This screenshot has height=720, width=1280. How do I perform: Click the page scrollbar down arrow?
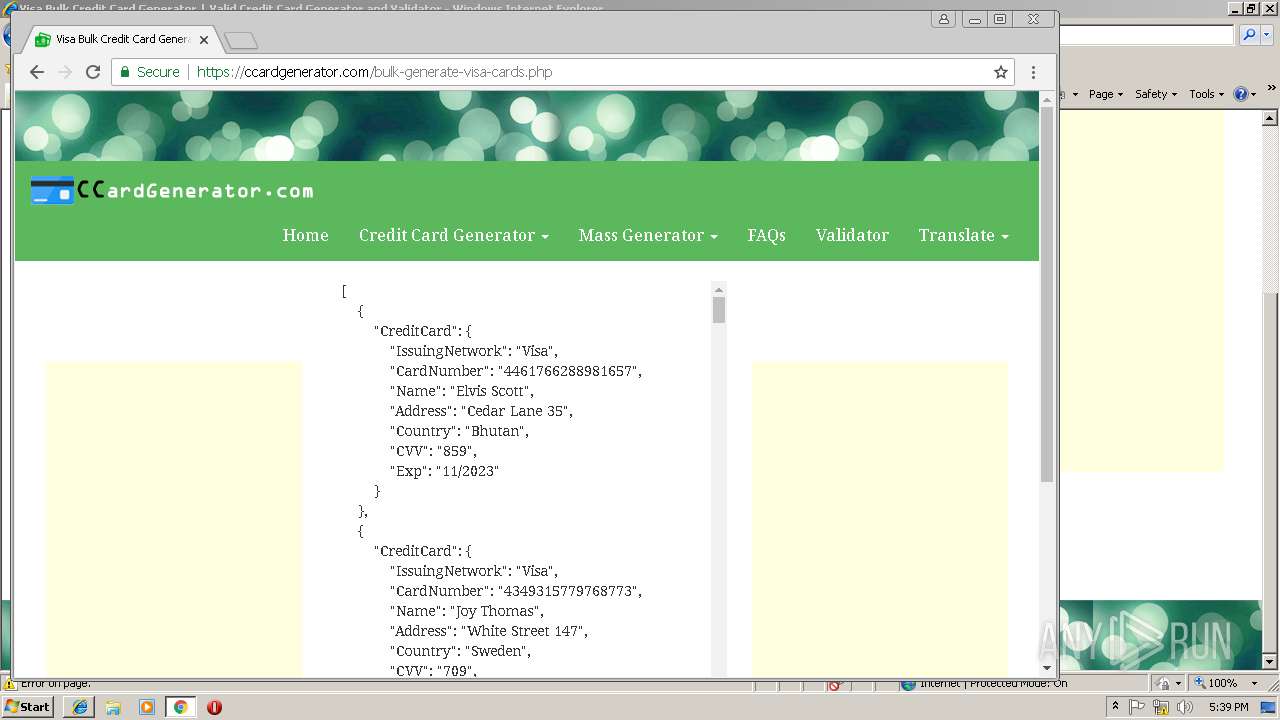click(1047, 667)
